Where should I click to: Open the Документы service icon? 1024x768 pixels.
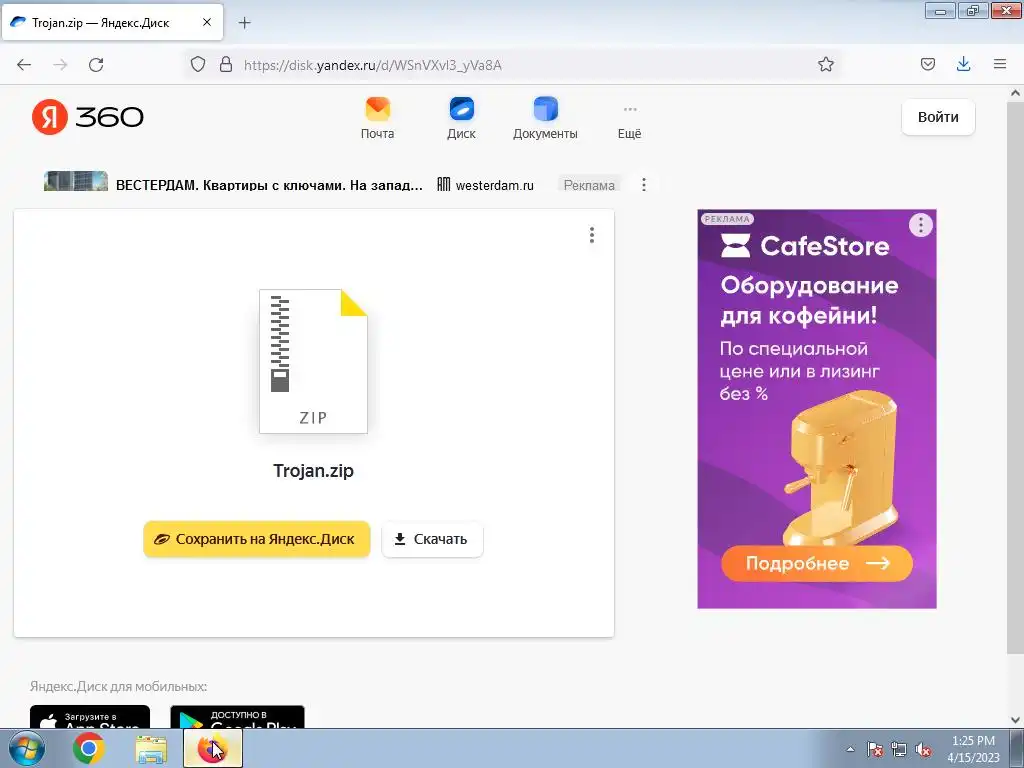(x=545, y=118)
